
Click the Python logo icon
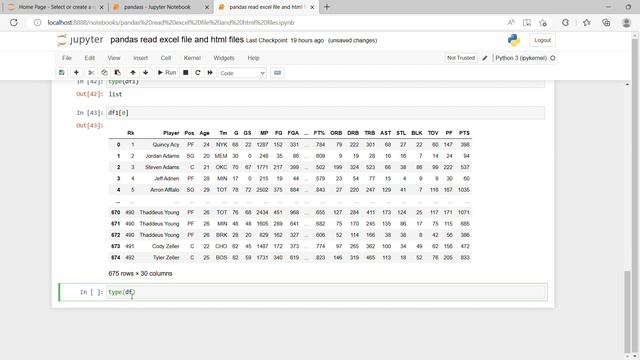coord(514,40)
